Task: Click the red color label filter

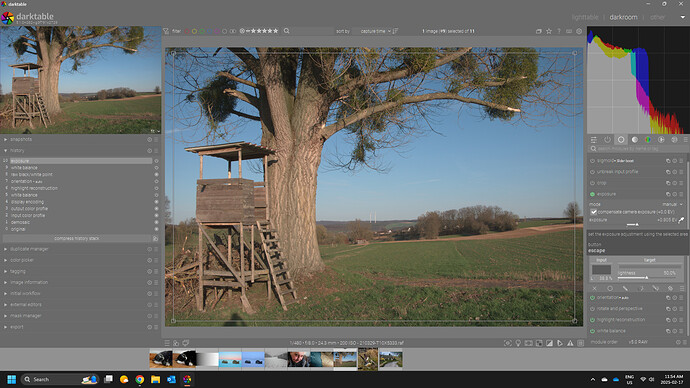Action: coord(187,31)
